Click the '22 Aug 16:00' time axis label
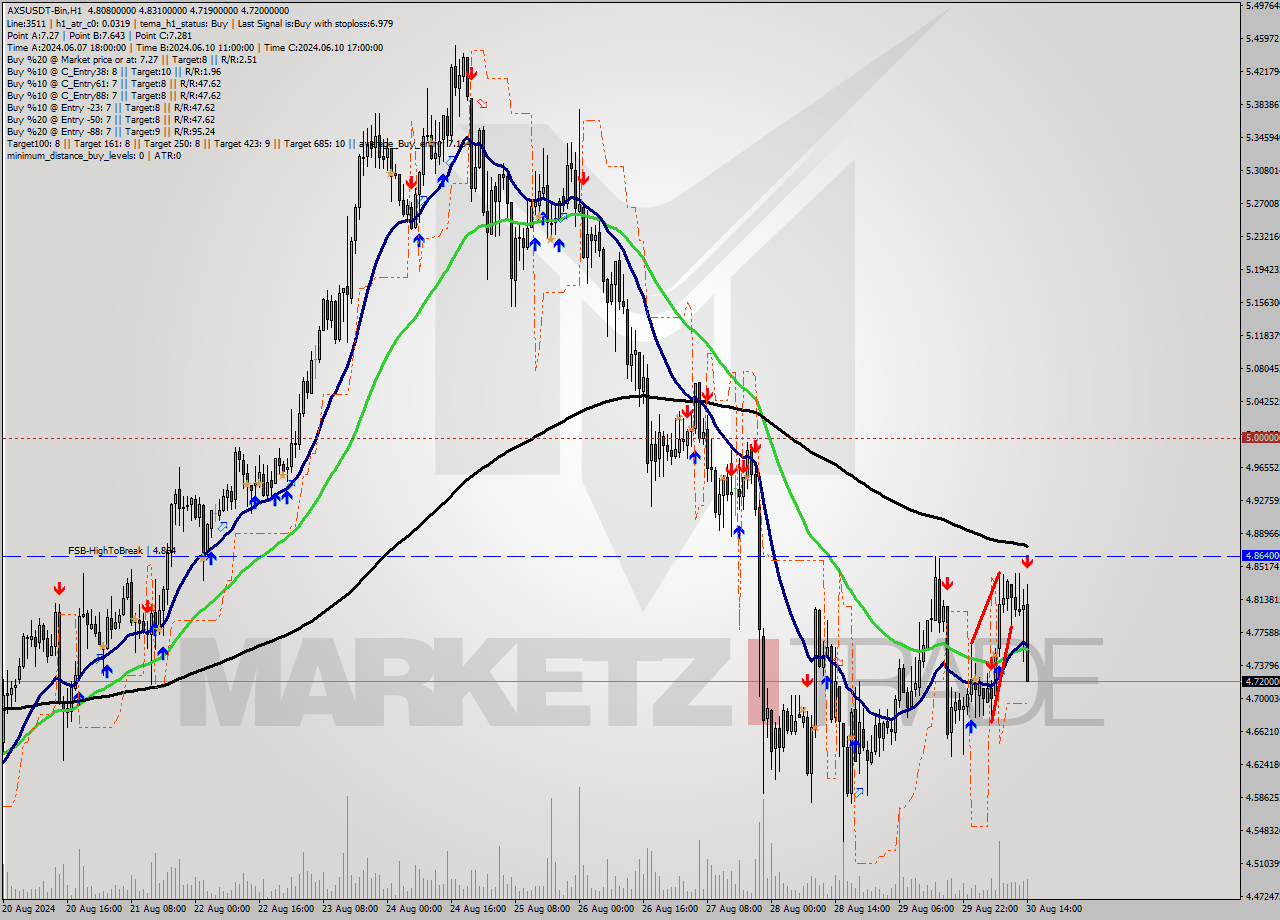 (x=286, y=909)
